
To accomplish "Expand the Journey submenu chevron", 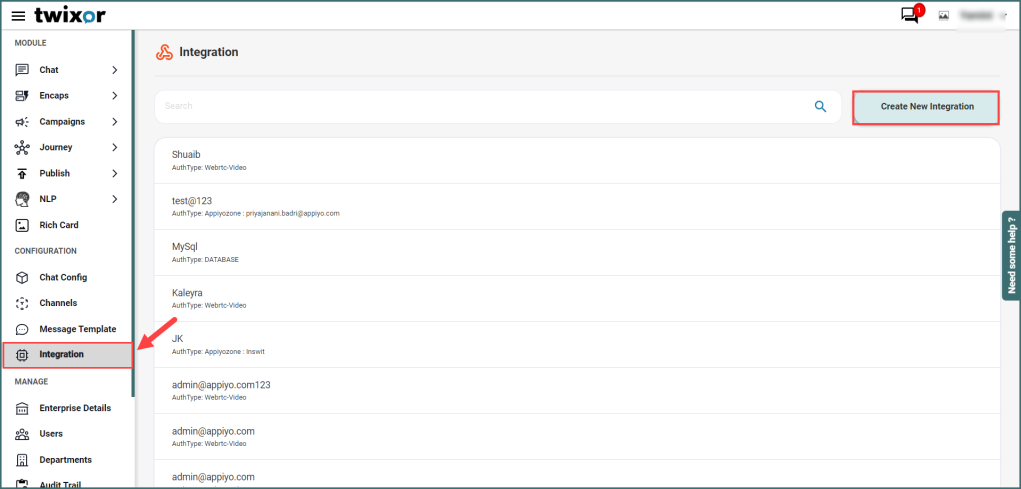I will (x=115, y=148).
